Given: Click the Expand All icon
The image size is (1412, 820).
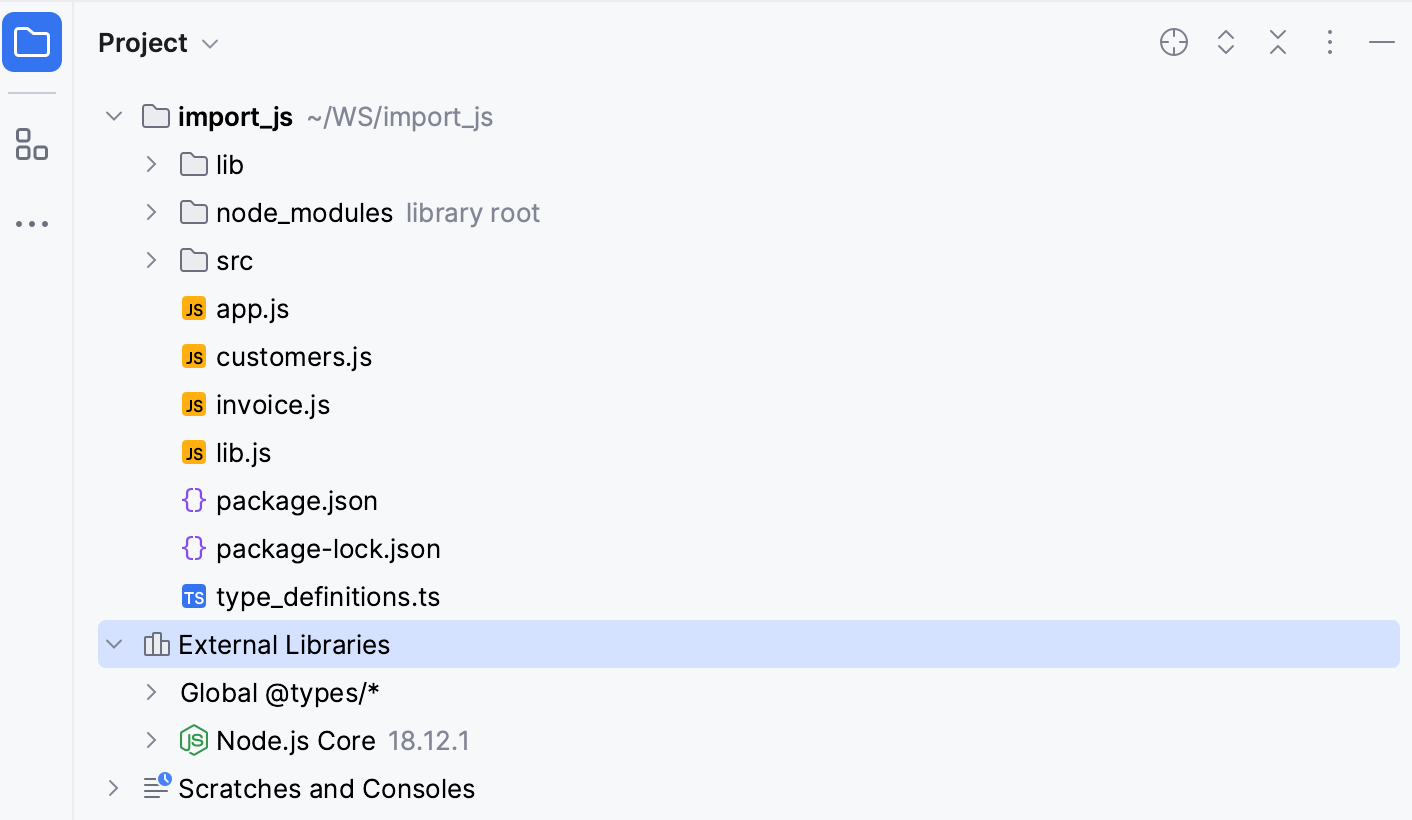Looking at the screenshot, I should [1226, 42].
